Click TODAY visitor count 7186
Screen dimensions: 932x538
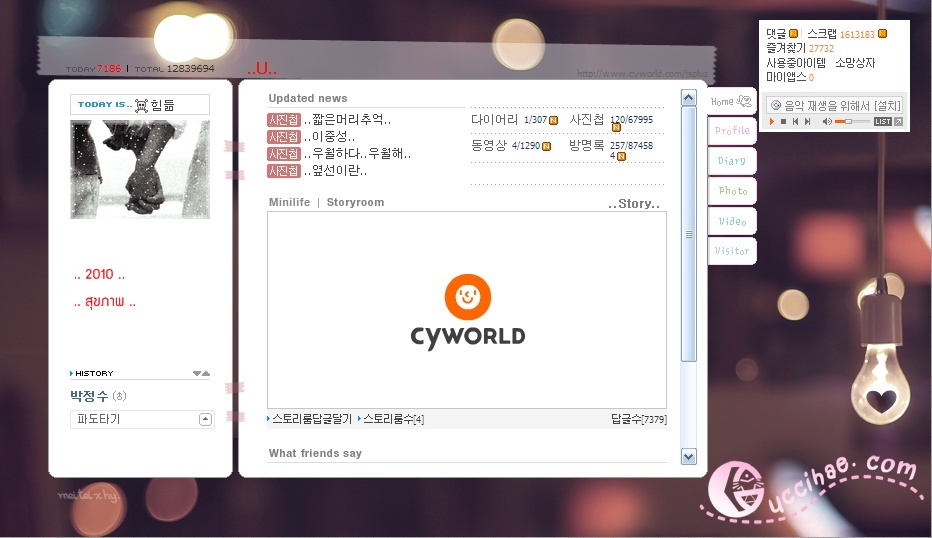pos(109,69)
